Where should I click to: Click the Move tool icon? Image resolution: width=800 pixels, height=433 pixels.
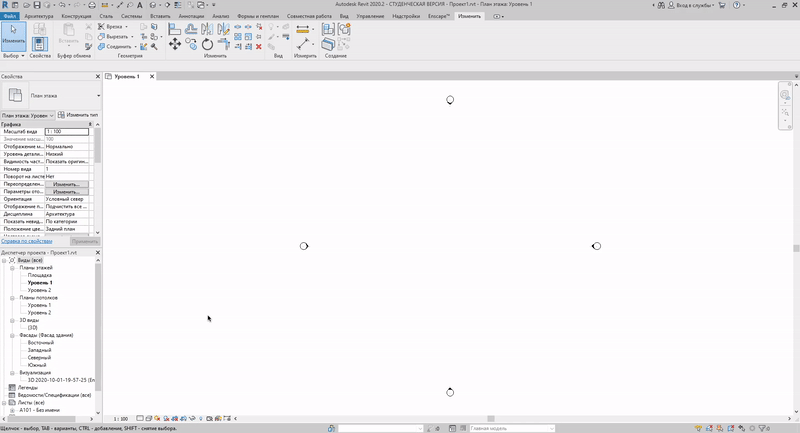176,45
